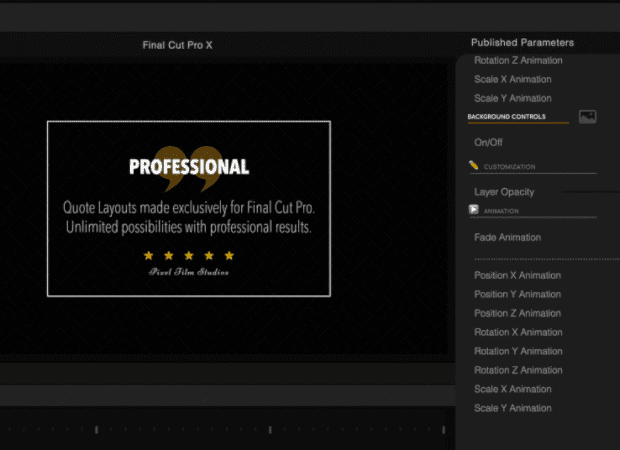Select the quote text line starting 'Quote Layouts'
Screen dimensions: 620x450
click(189, 208)
